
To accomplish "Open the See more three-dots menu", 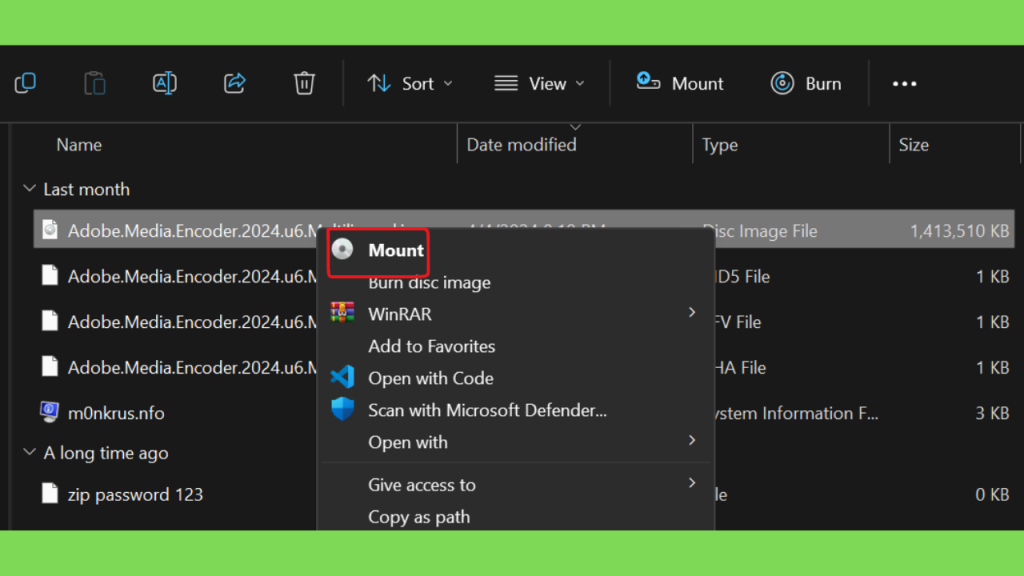I will point(904,84).
